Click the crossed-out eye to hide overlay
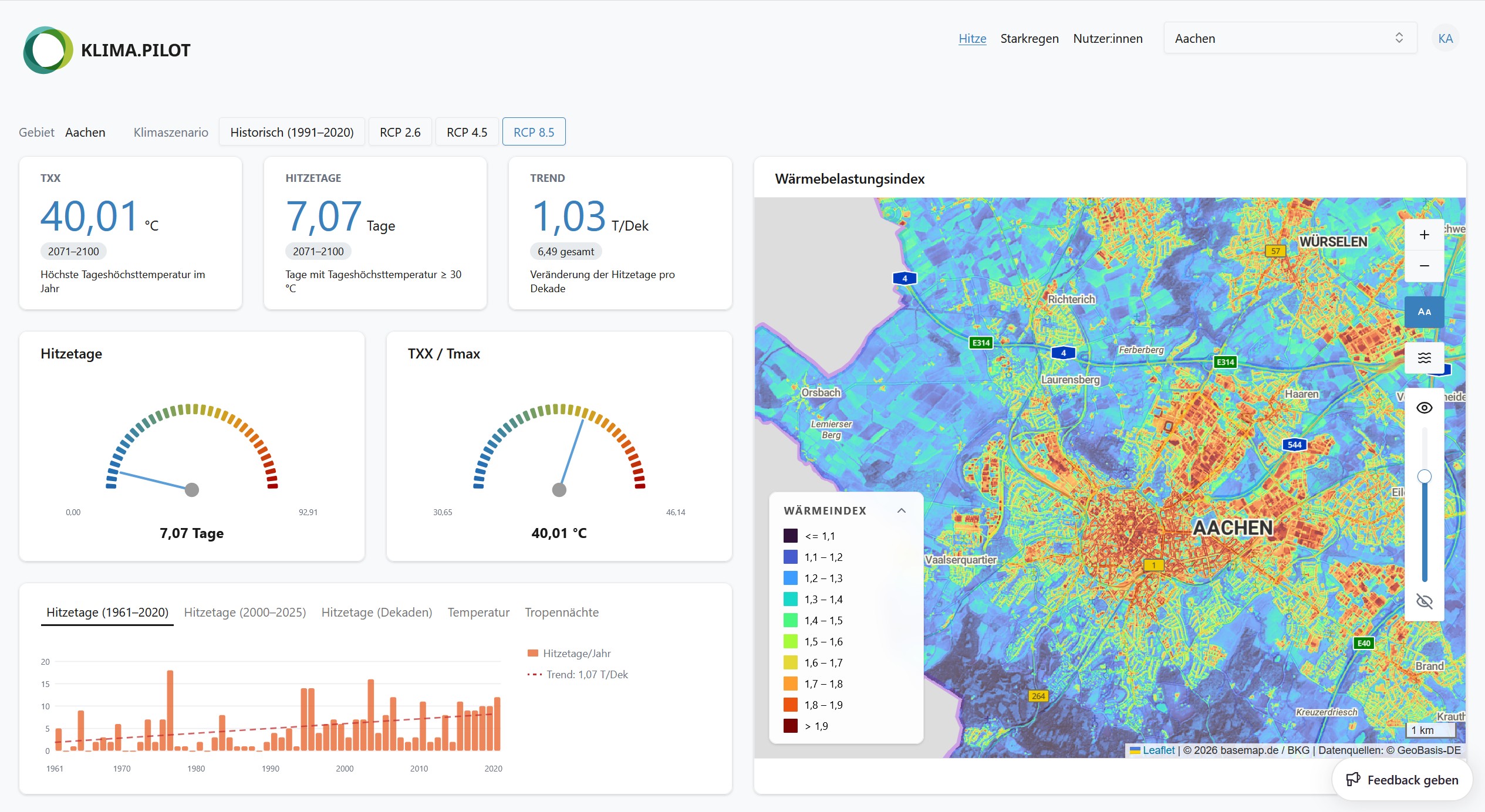The image size is (1485, 812). click(1424, 601)
